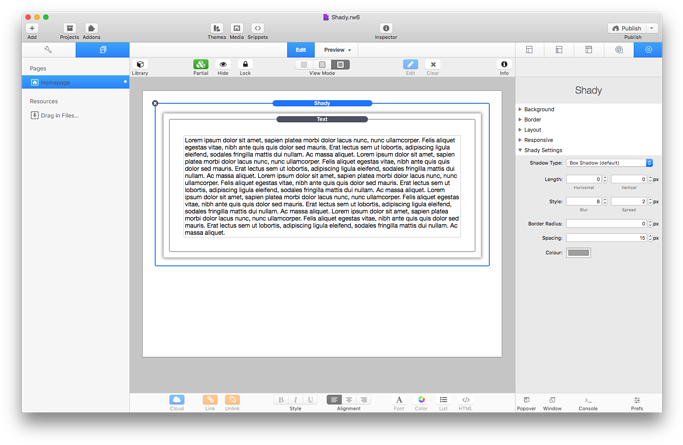Open the Snippets panel

tap(257, 30)
